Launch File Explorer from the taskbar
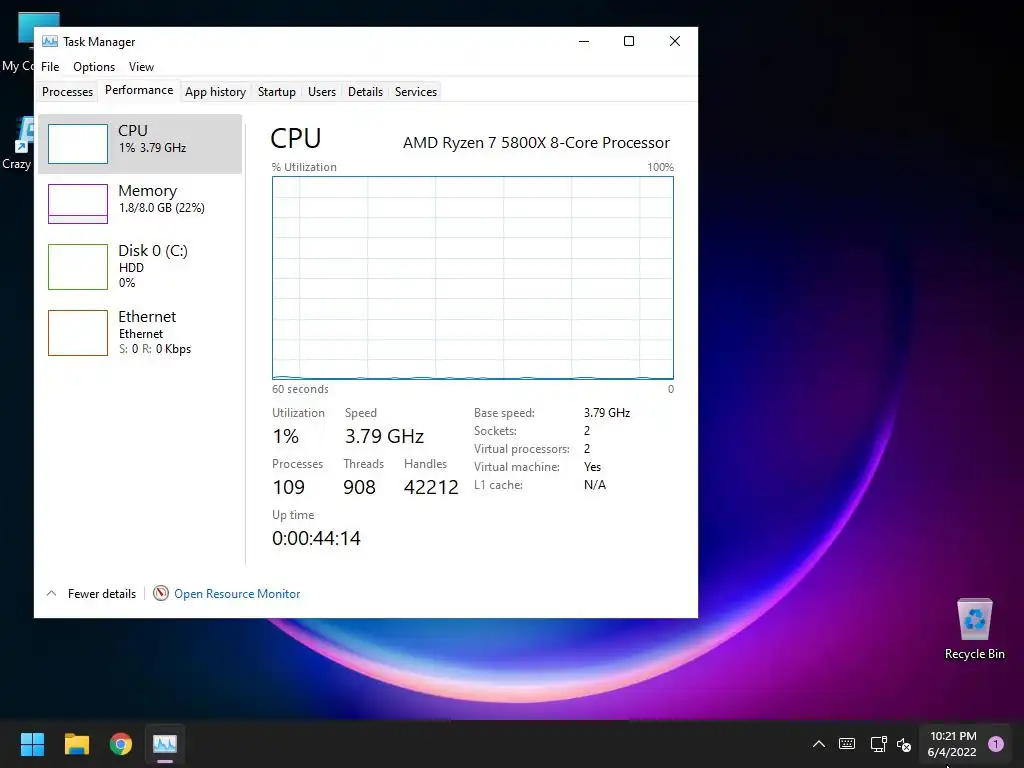Image resolution: width=1024 pixels, height=768 pixels. click(76, 744)
